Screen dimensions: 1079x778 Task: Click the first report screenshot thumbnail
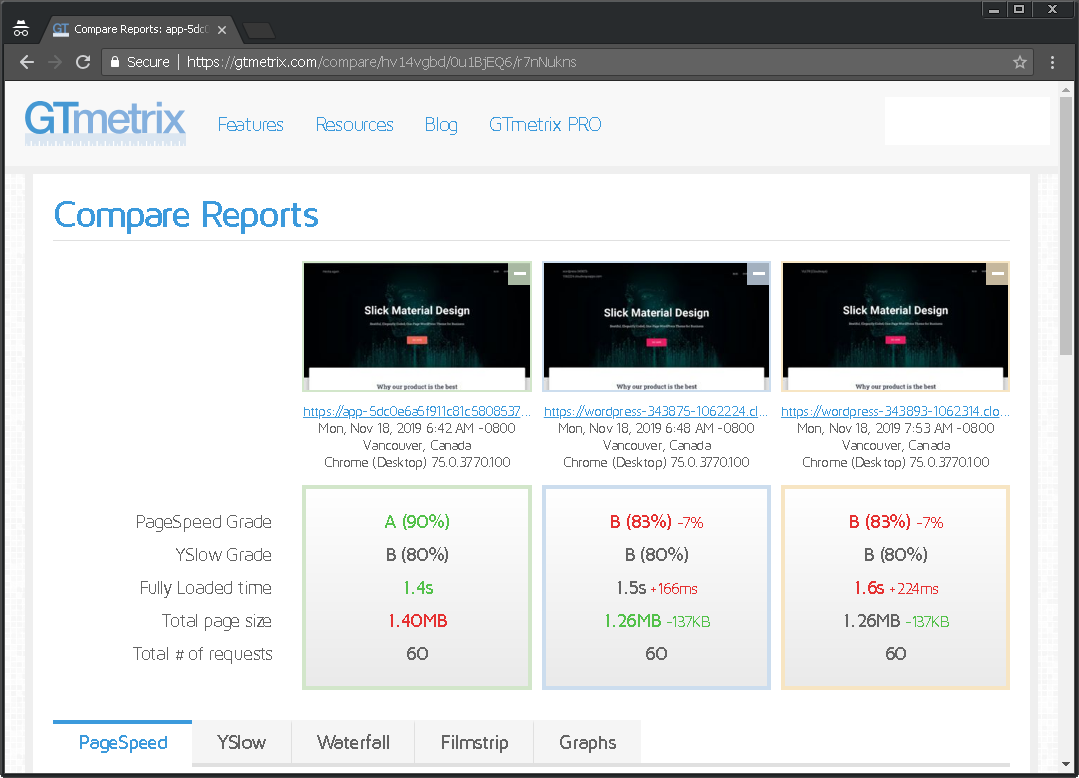point(417,327)
